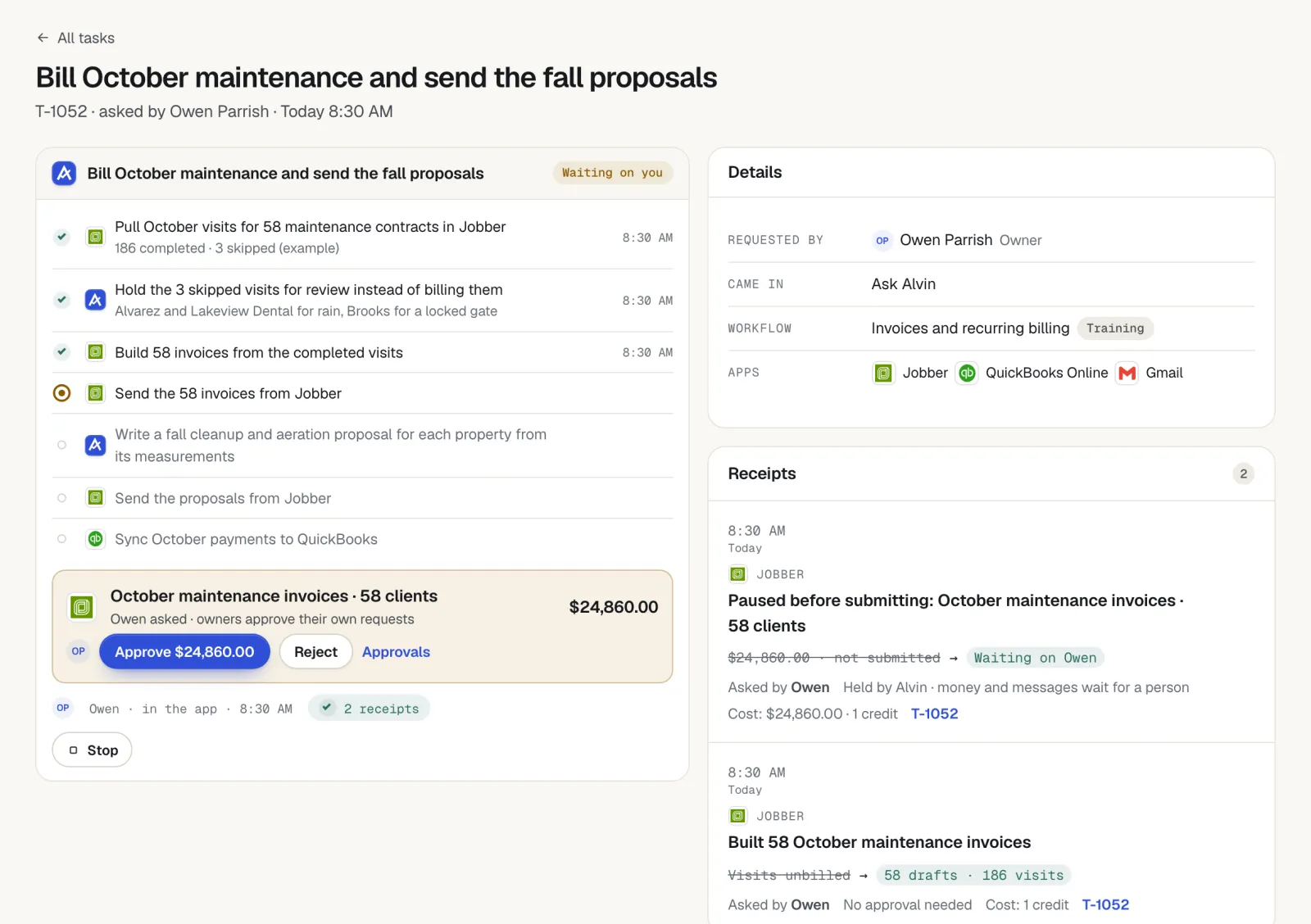Click the QuickBooks Online app icon in Details

[x=967, y=374]
